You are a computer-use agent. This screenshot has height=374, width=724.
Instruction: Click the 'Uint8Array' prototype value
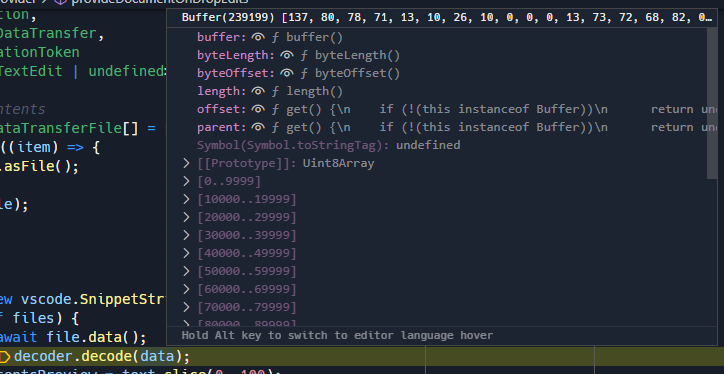coord(338,163)
